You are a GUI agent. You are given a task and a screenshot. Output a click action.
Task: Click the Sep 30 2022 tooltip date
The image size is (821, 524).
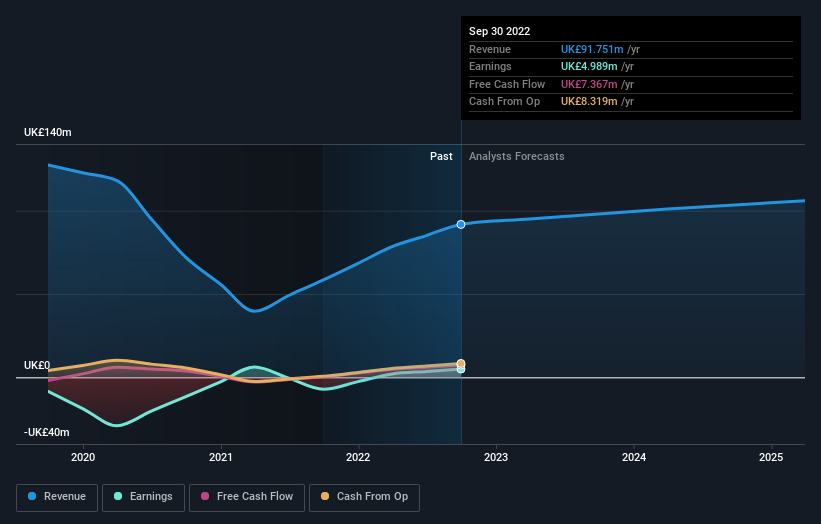[x=500, y=31]
